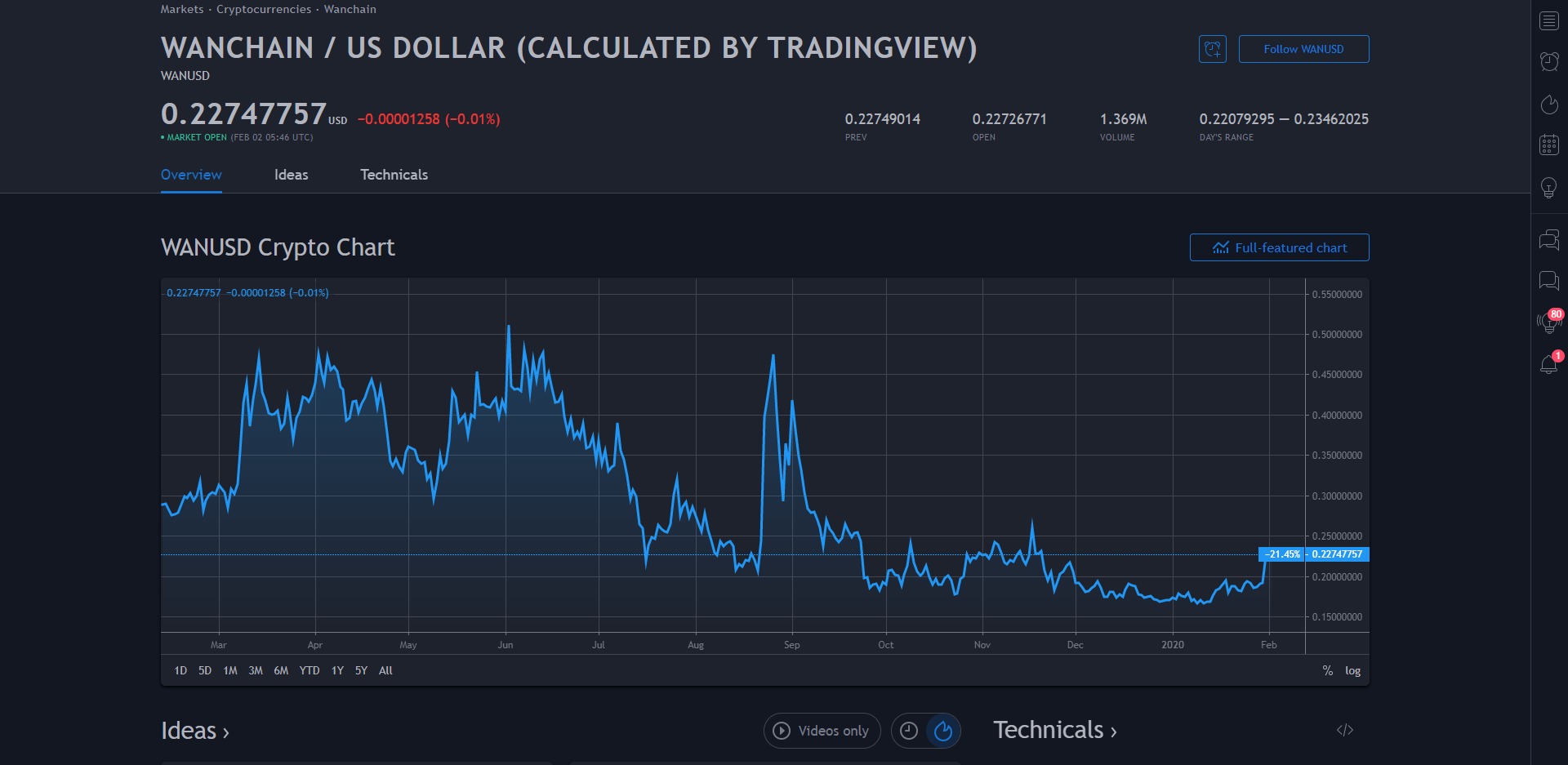Click the 0.50000000 price axis label
This screenshot has width=1568, height=765.
[x=1337, y=335]
